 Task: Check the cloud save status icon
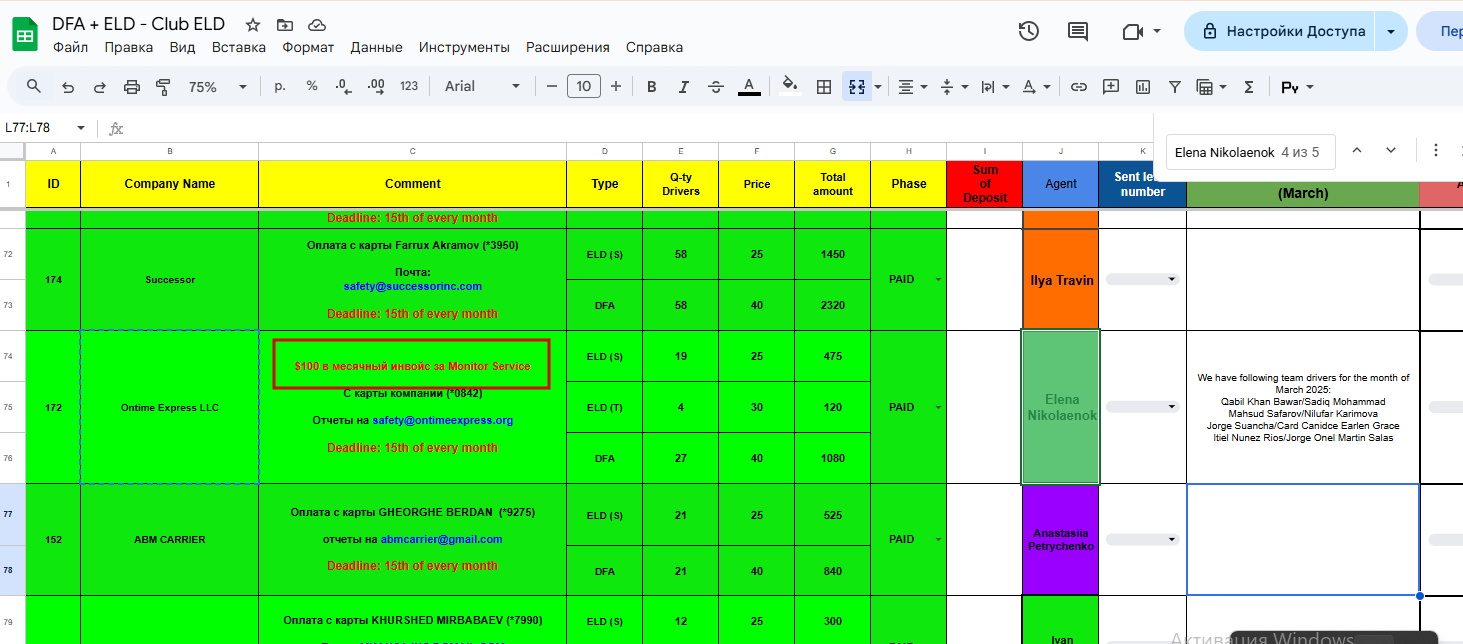pyautogui.click(x=317, y=25)
